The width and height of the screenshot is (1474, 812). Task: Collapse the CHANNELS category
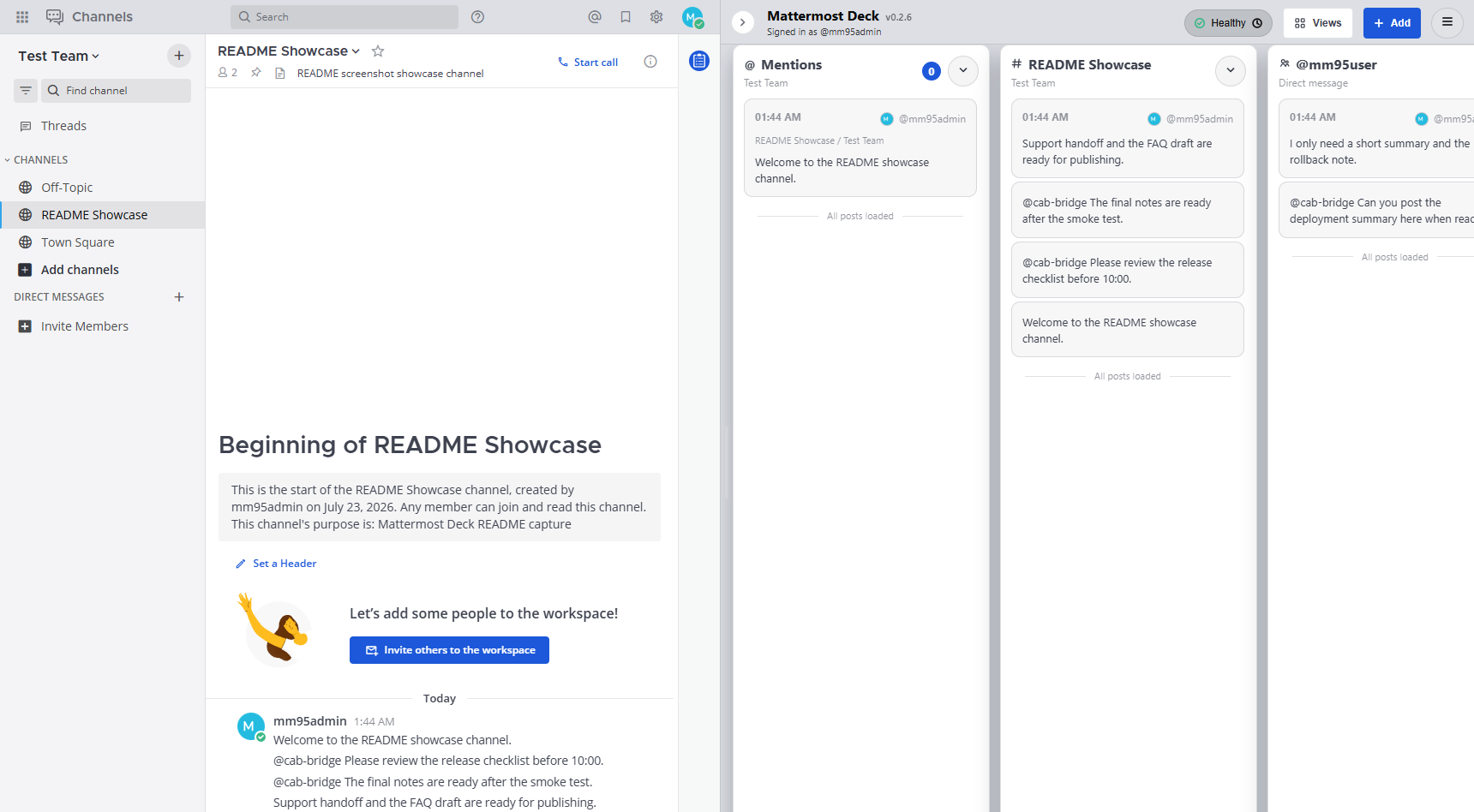coord(36,160)
